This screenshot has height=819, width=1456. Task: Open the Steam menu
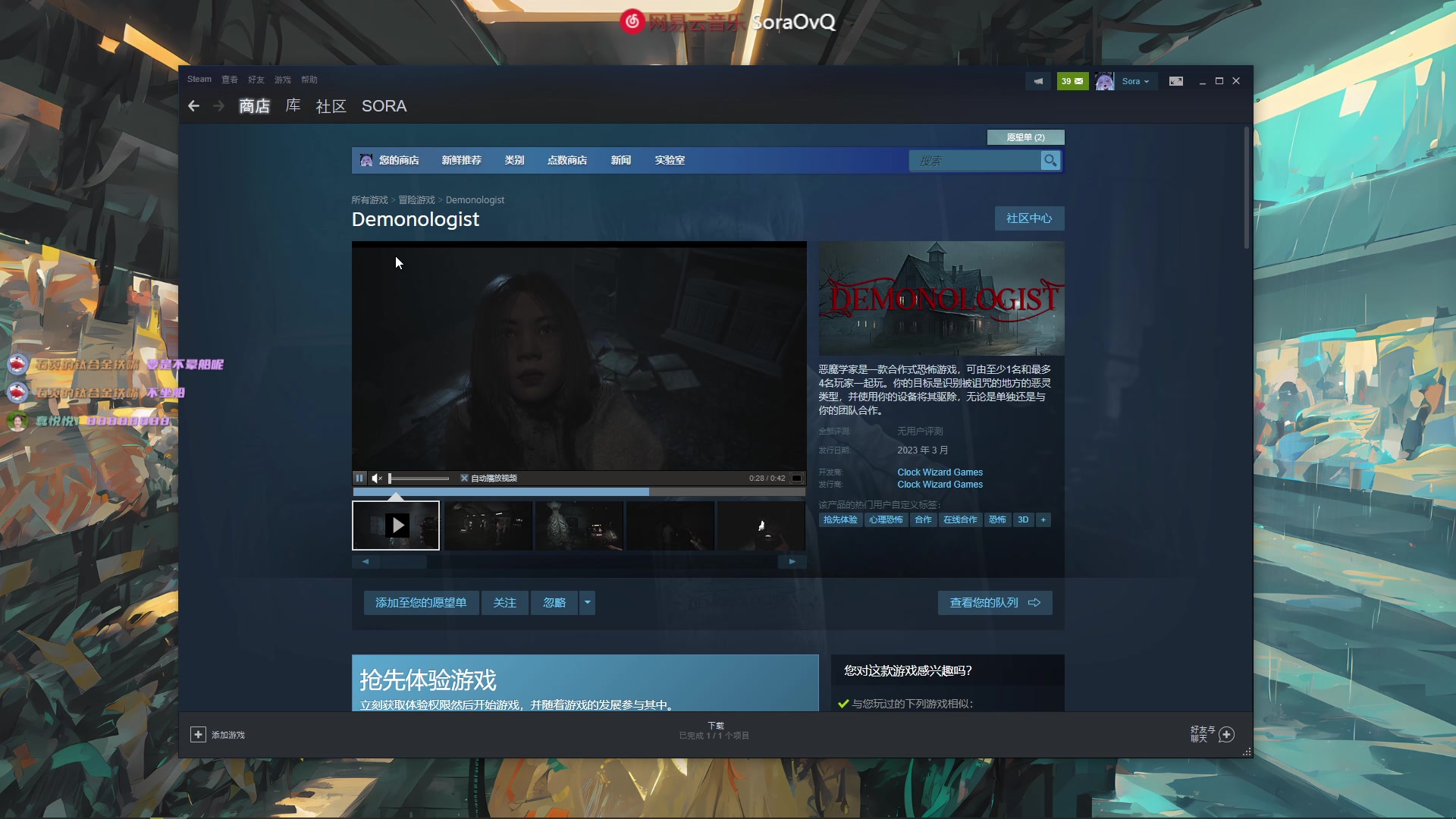(199, 79)
